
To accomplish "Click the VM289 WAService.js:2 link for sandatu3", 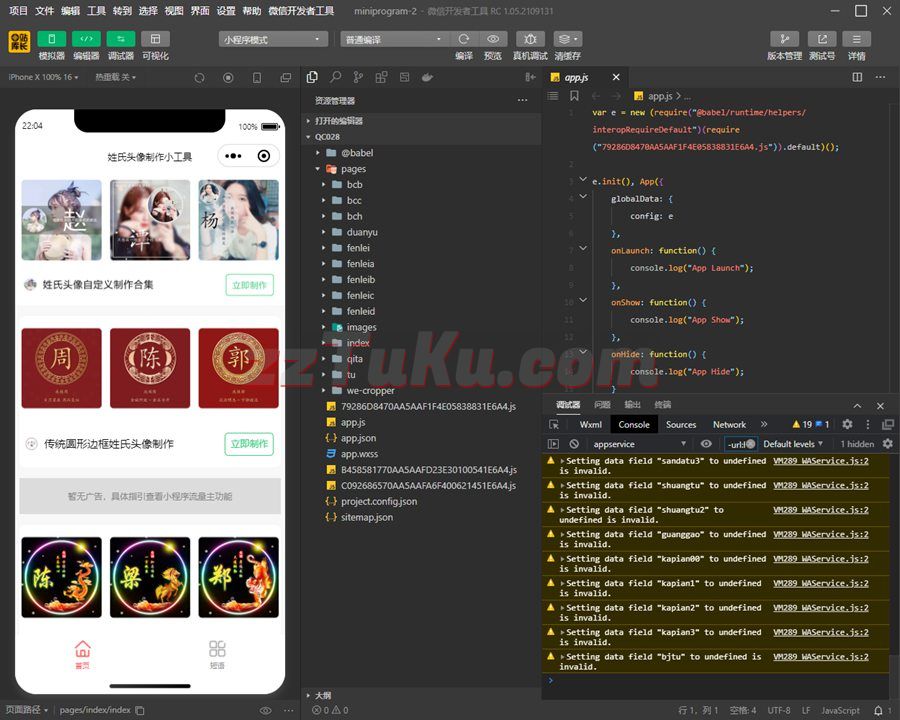I will 820,461.
